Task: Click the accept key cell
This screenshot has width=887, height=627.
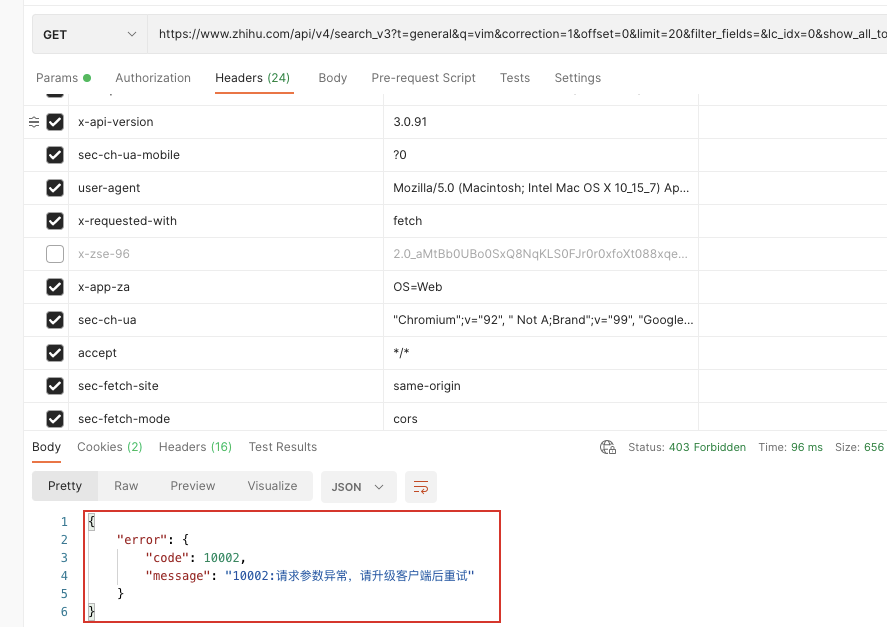Action: [x=226, y=353]
